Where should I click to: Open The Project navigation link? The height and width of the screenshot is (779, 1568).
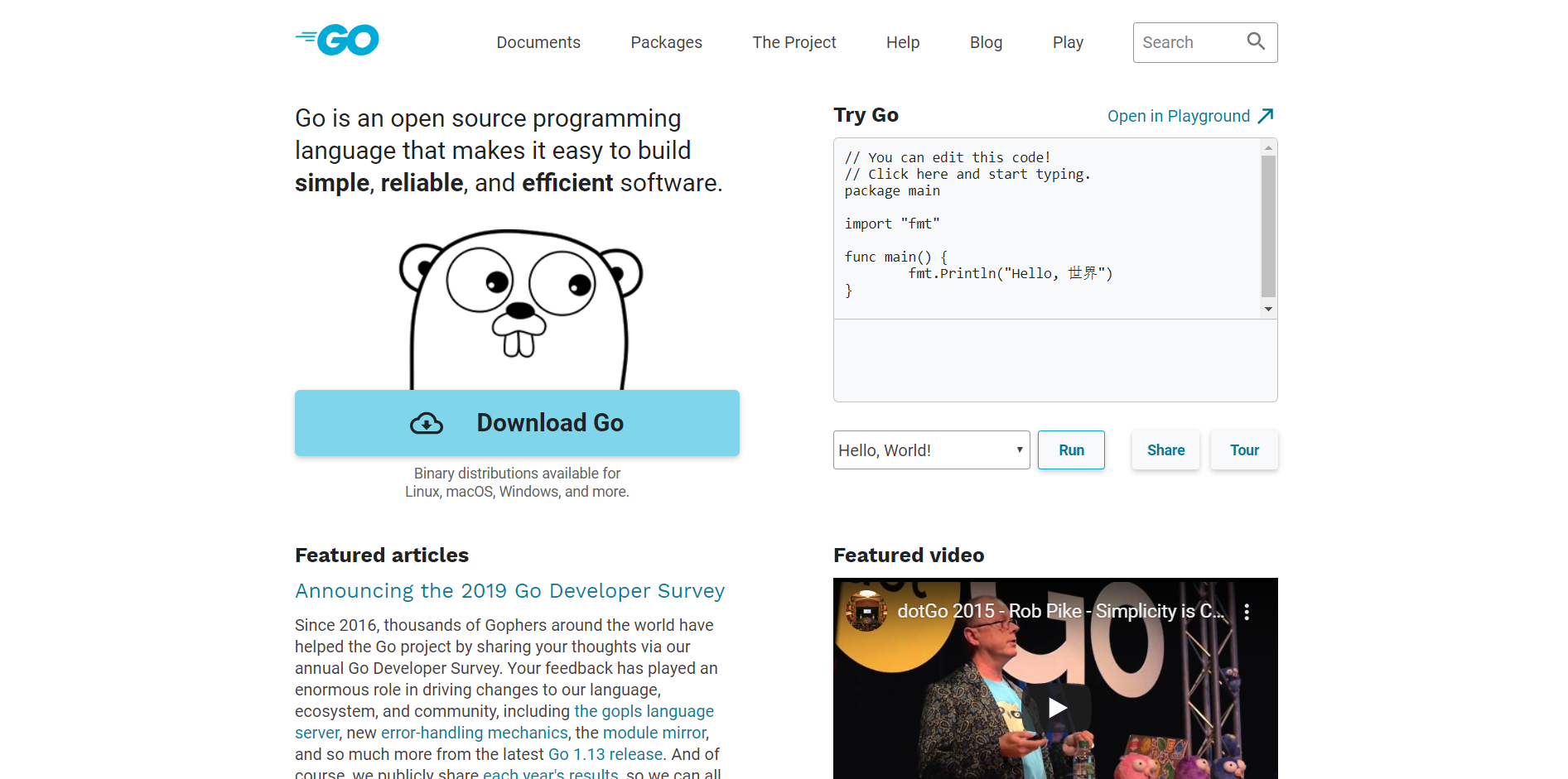pyautogui.click(x=794, y=42)
